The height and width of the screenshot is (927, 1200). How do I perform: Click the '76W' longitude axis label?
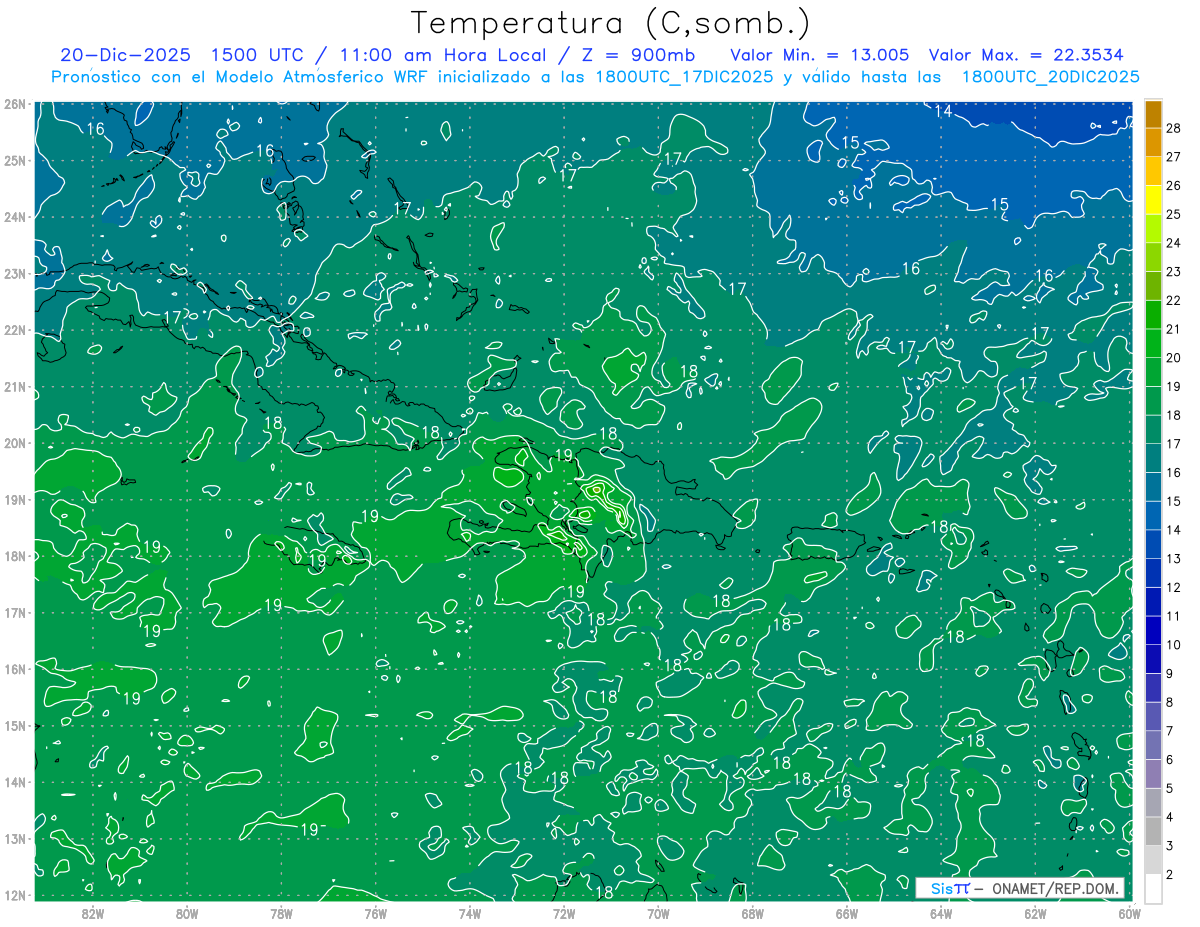tap(375, 913)
